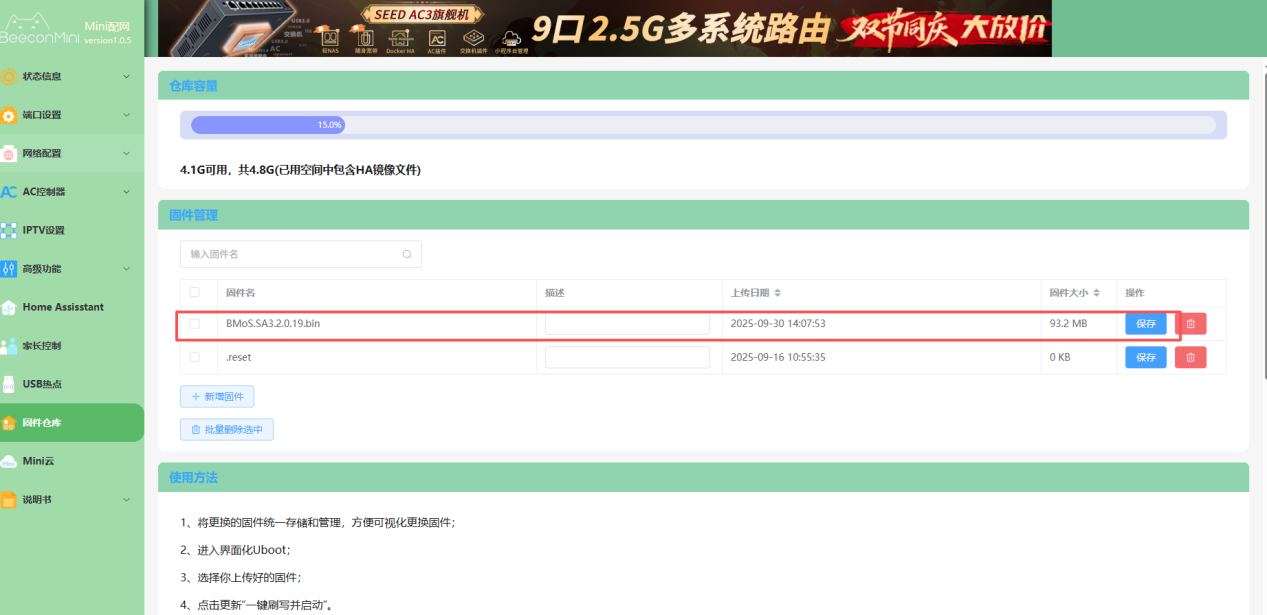The image size is (1267, 615).
Task: Click the USB热点 sidebar icon
Action: (9, 384)
